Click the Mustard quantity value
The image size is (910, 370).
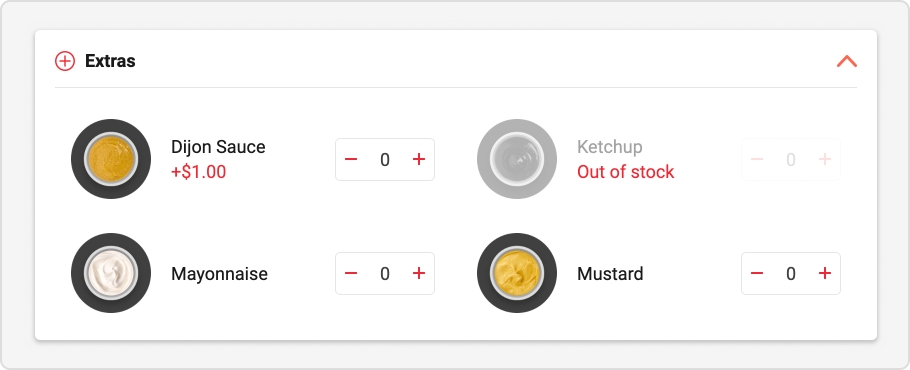pos(790,273)
